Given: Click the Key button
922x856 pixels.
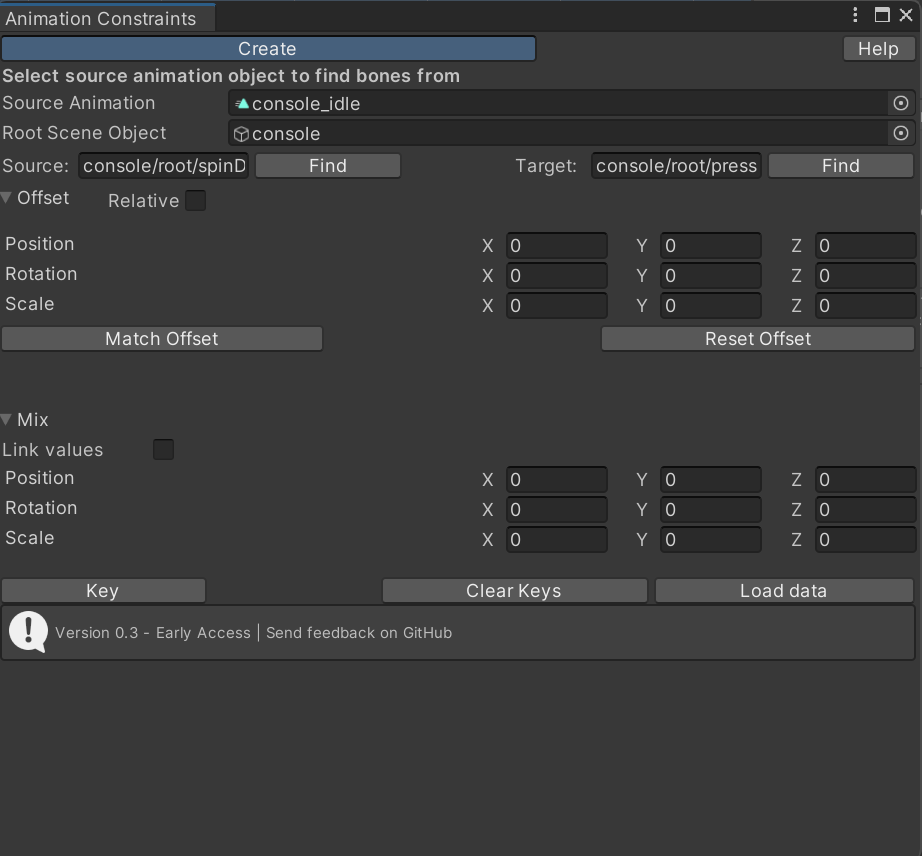Looking at the screenshot, I should pyautogui.click(x=103, y=590).
